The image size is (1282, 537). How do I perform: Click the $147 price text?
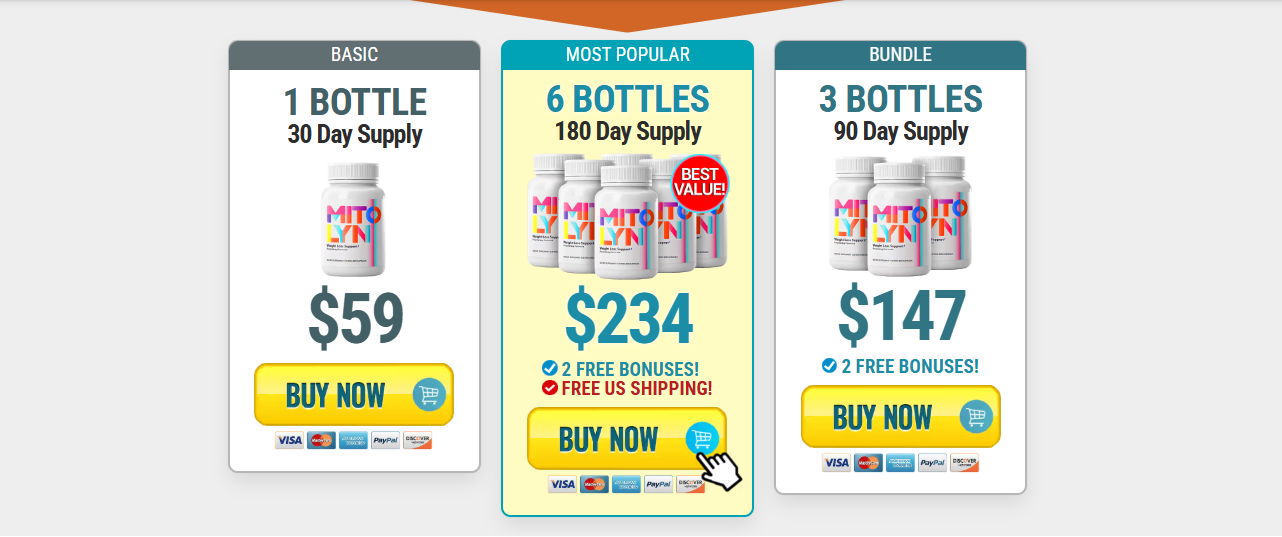[901, 315]
